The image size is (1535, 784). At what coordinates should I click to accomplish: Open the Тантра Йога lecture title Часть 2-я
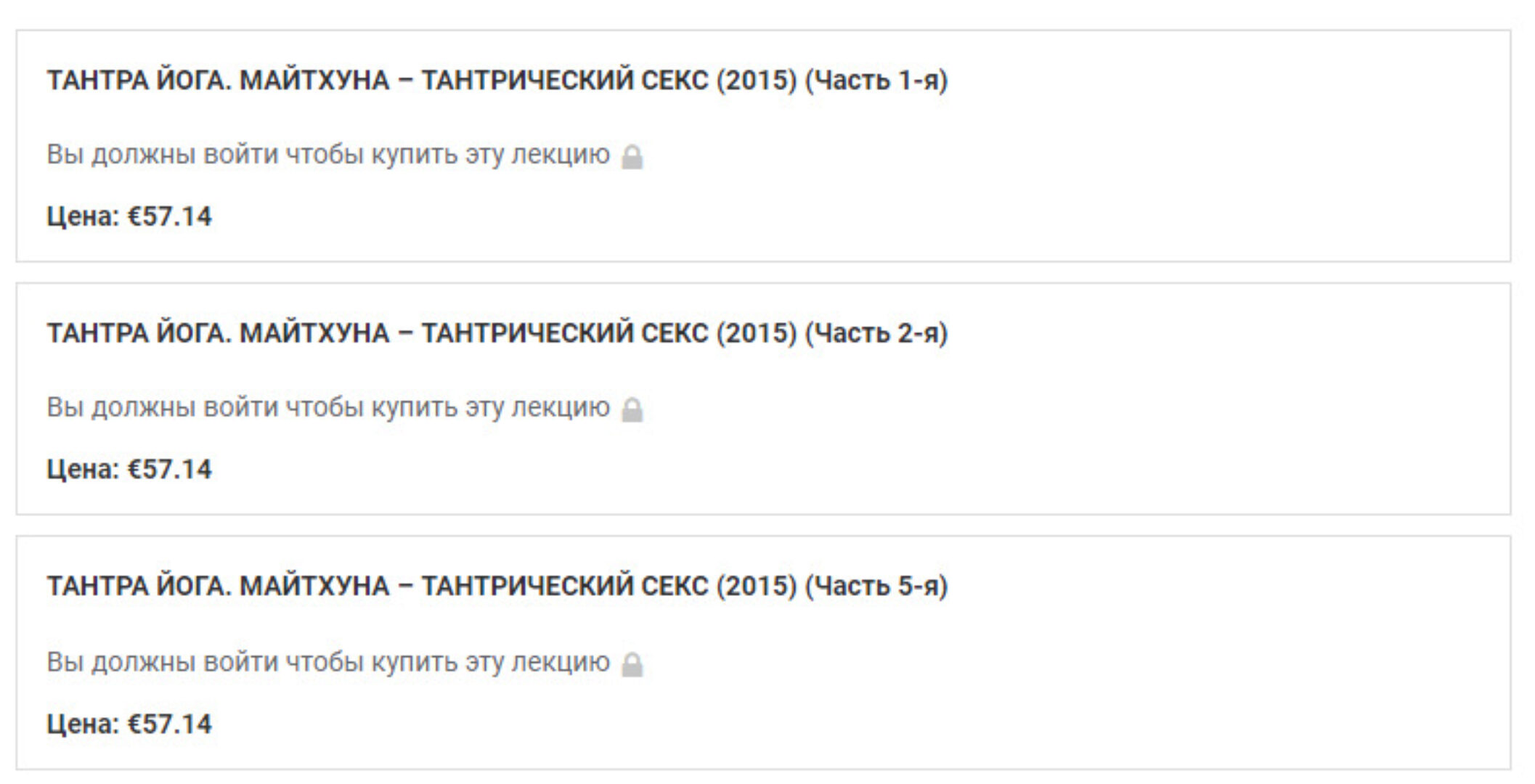click(x=497, y=333)
